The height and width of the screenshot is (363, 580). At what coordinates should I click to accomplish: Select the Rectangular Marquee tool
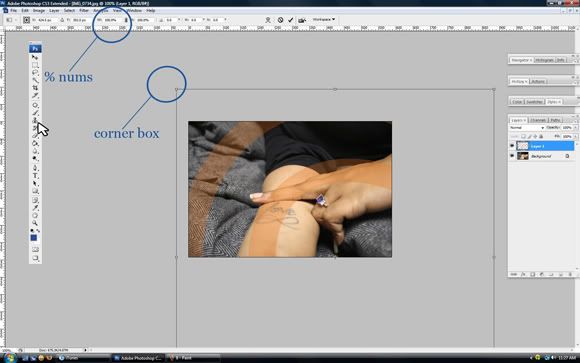[35, 65]
